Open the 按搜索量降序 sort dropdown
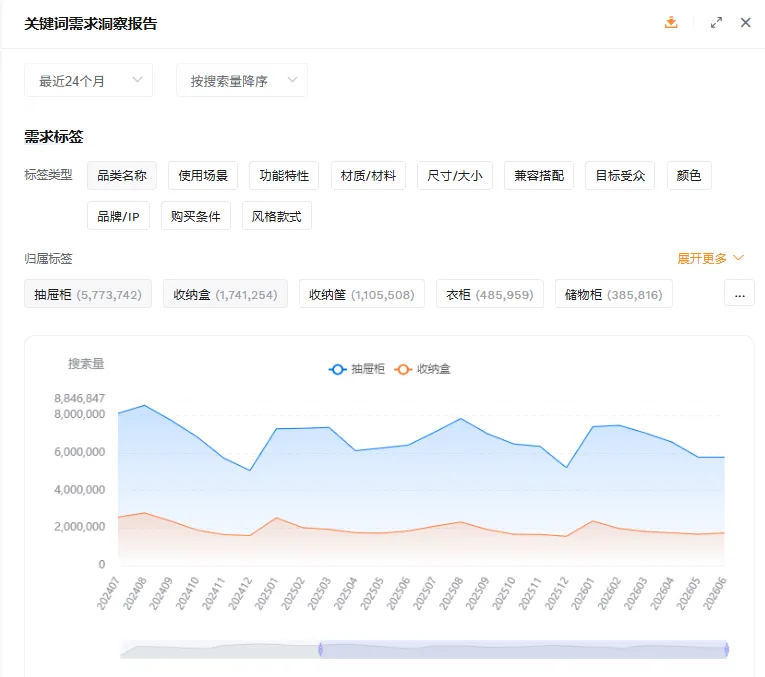765x677 pixels. point(242,80)
